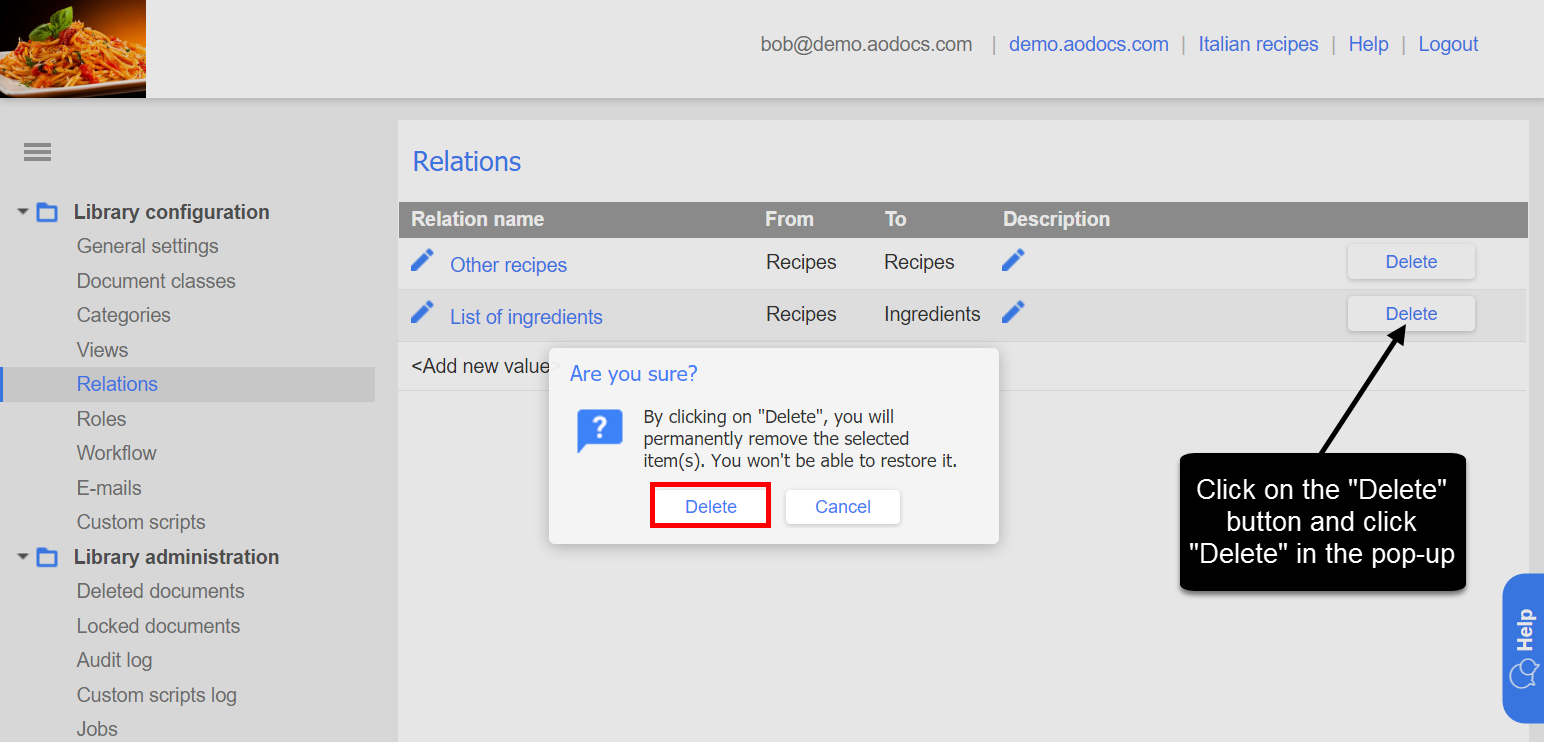Edit the List of ingredients name pencil
The image size is (1544, 742).
(x=423, y=312)
